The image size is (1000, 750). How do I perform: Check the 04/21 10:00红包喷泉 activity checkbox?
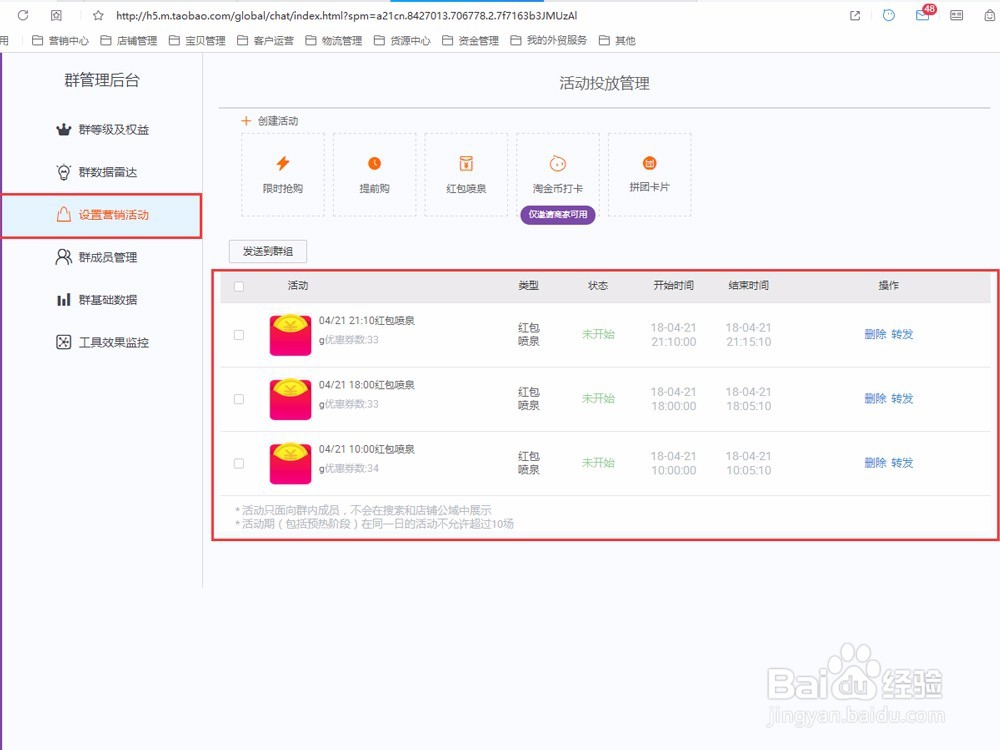click(x=238, y=463)
